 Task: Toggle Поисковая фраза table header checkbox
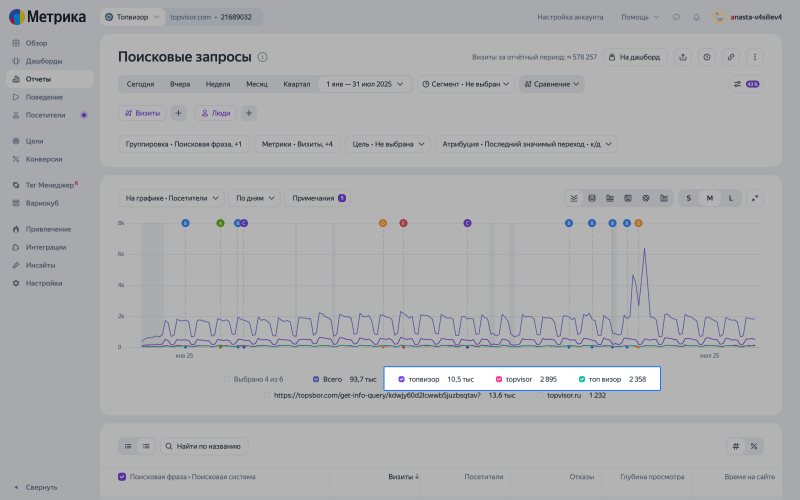pyautogui.click(x=122, y=477)
